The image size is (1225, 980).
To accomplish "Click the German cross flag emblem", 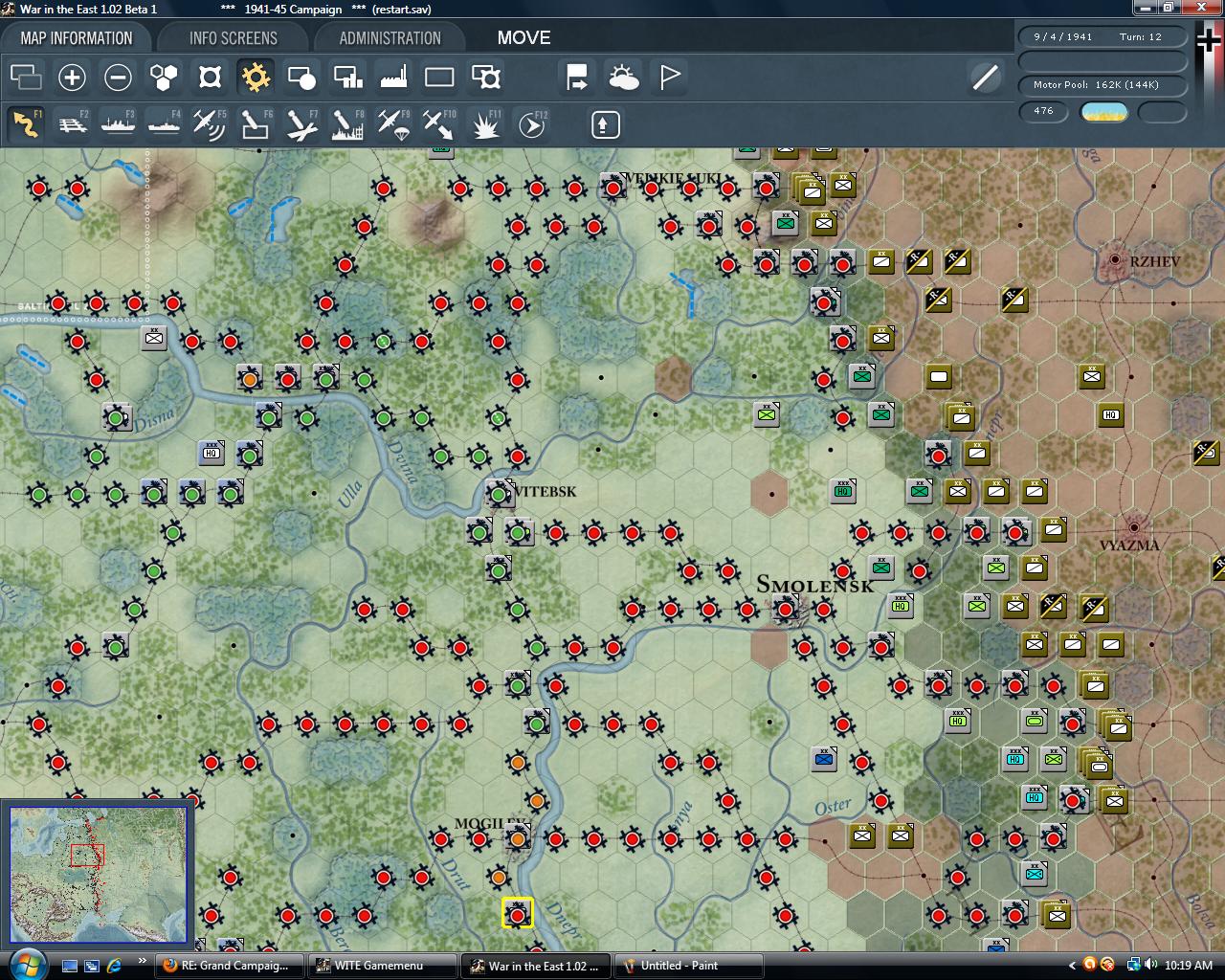I will [x=1210, y=40].
